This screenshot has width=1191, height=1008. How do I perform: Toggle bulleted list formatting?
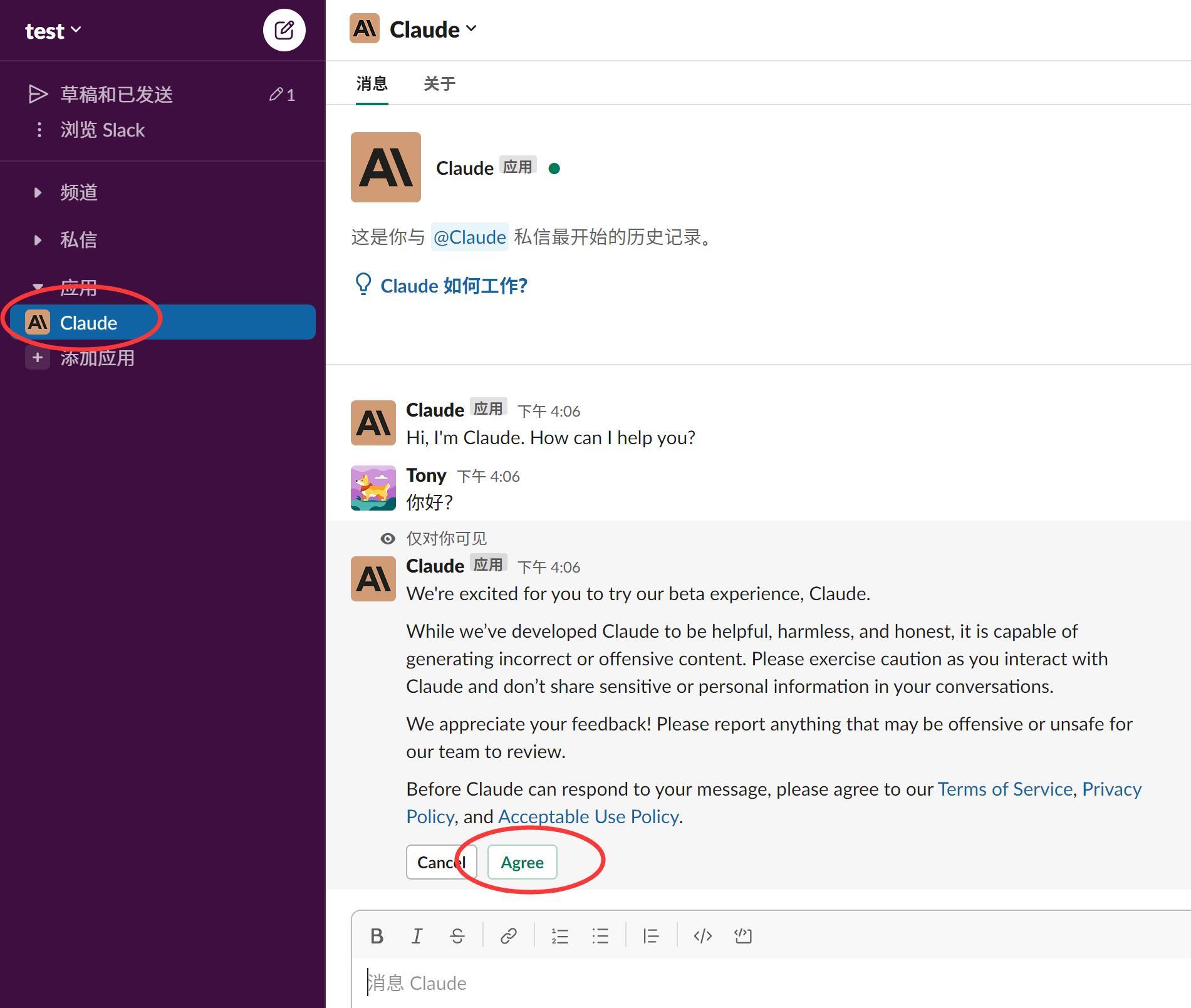pyautogui.click(x=600, y=936)
